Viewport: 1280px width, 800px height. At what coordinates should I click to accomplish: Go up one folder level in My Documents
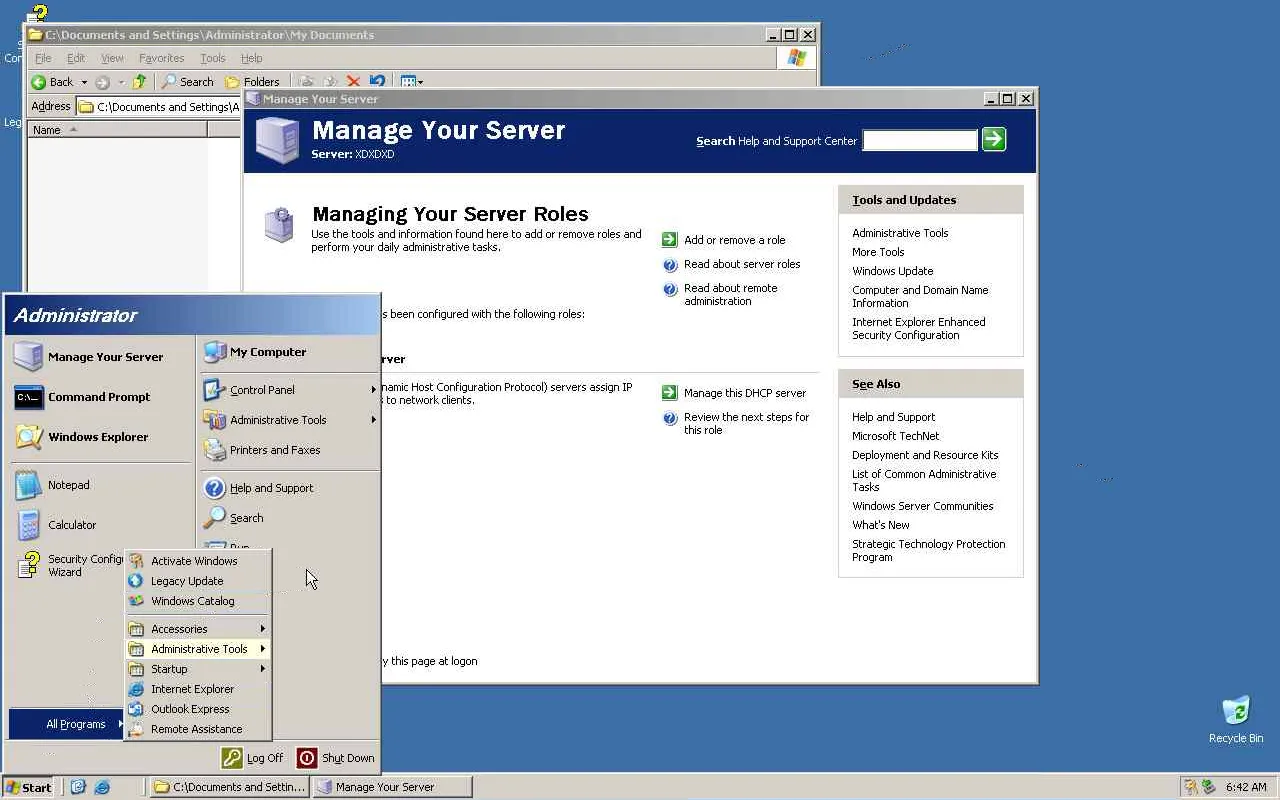[x=140, y=82]
